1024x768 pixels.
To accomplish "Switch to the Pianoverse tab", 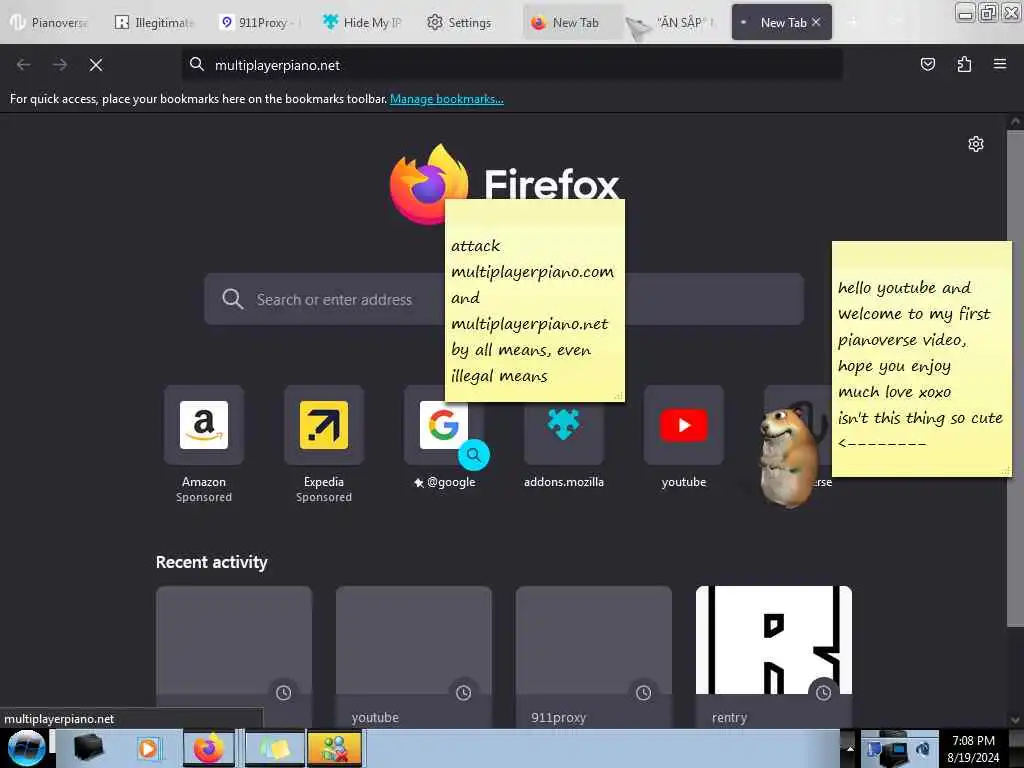I will (49, 22).
